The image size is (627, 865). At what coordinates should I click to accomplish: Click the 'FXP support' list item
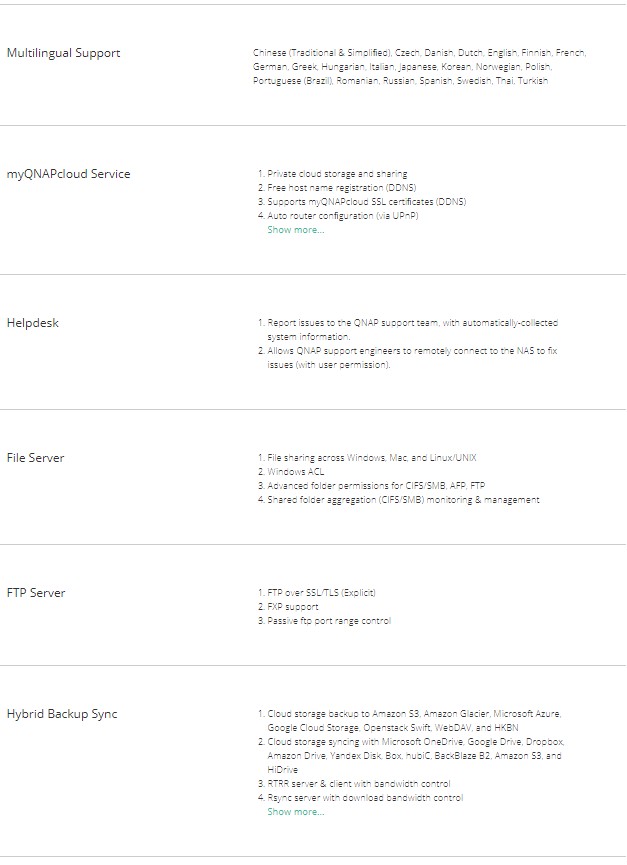[x=292, y=607]
